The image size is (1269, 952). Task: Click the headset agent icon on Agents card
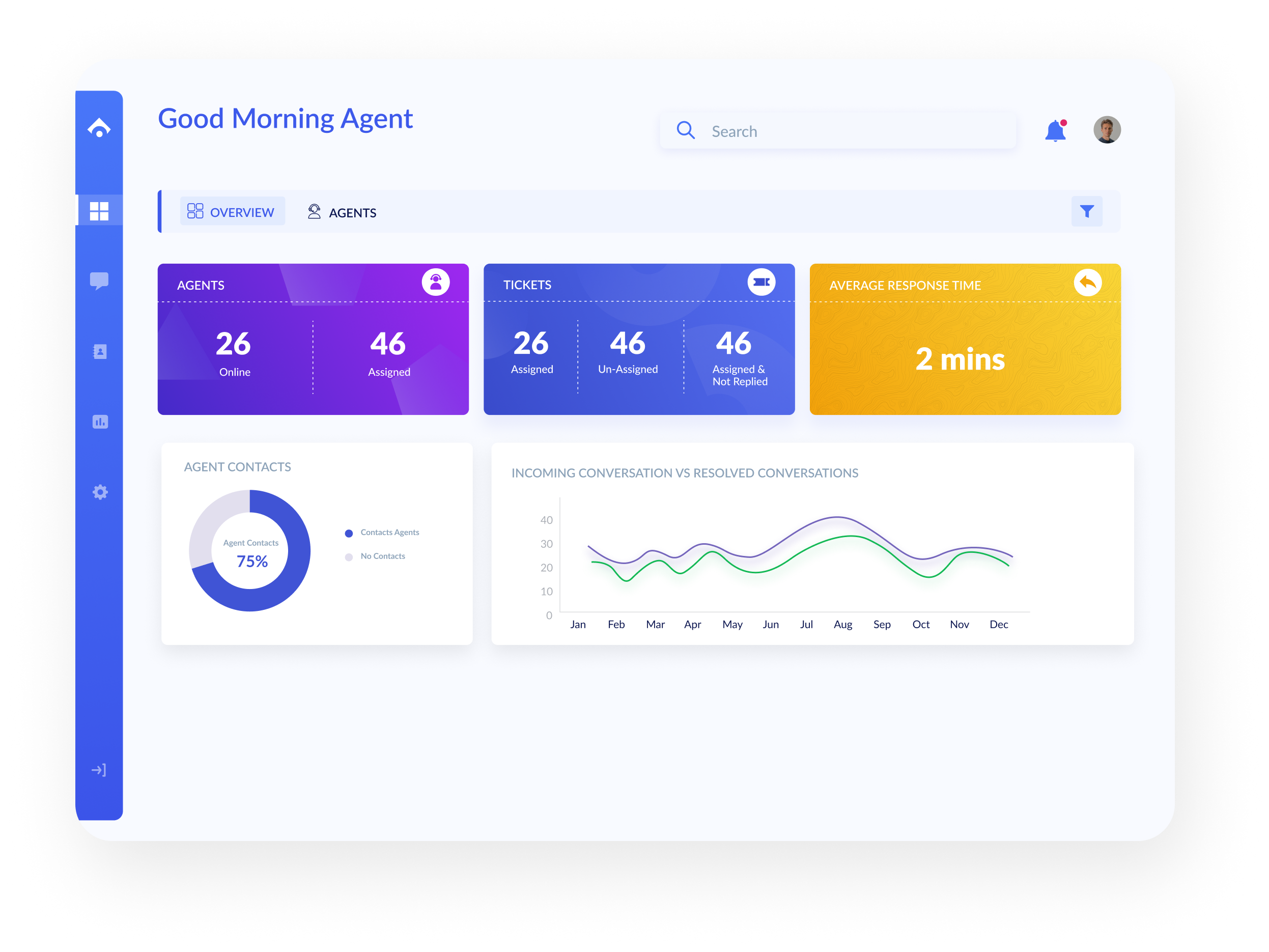click(x=435, y=282)
